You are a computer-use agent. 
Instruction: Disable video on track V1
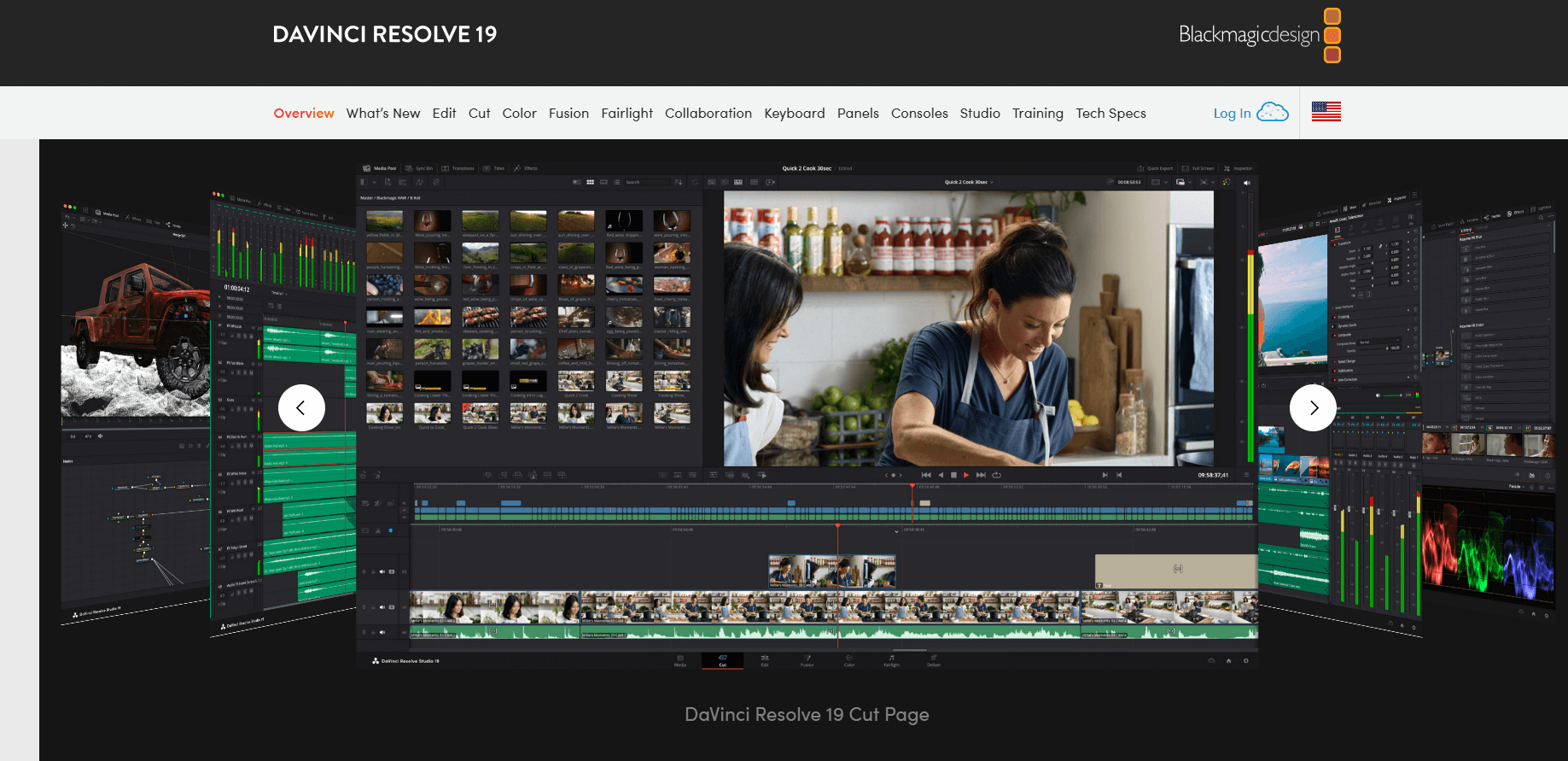392,607
